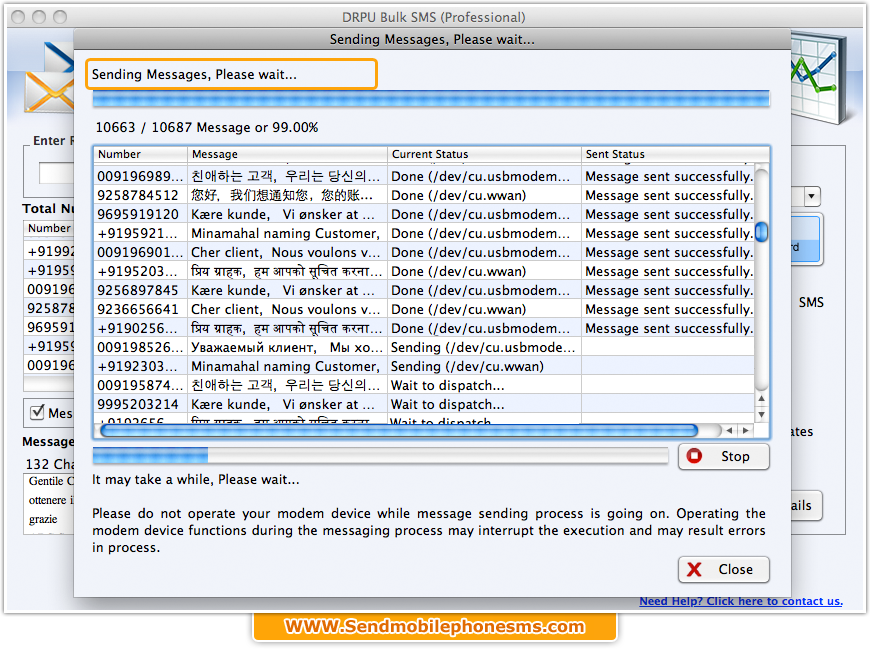The height and width of the screenshot is (649, 870).
Task: Select the row with number 9236656641
Action: point(424,309)
